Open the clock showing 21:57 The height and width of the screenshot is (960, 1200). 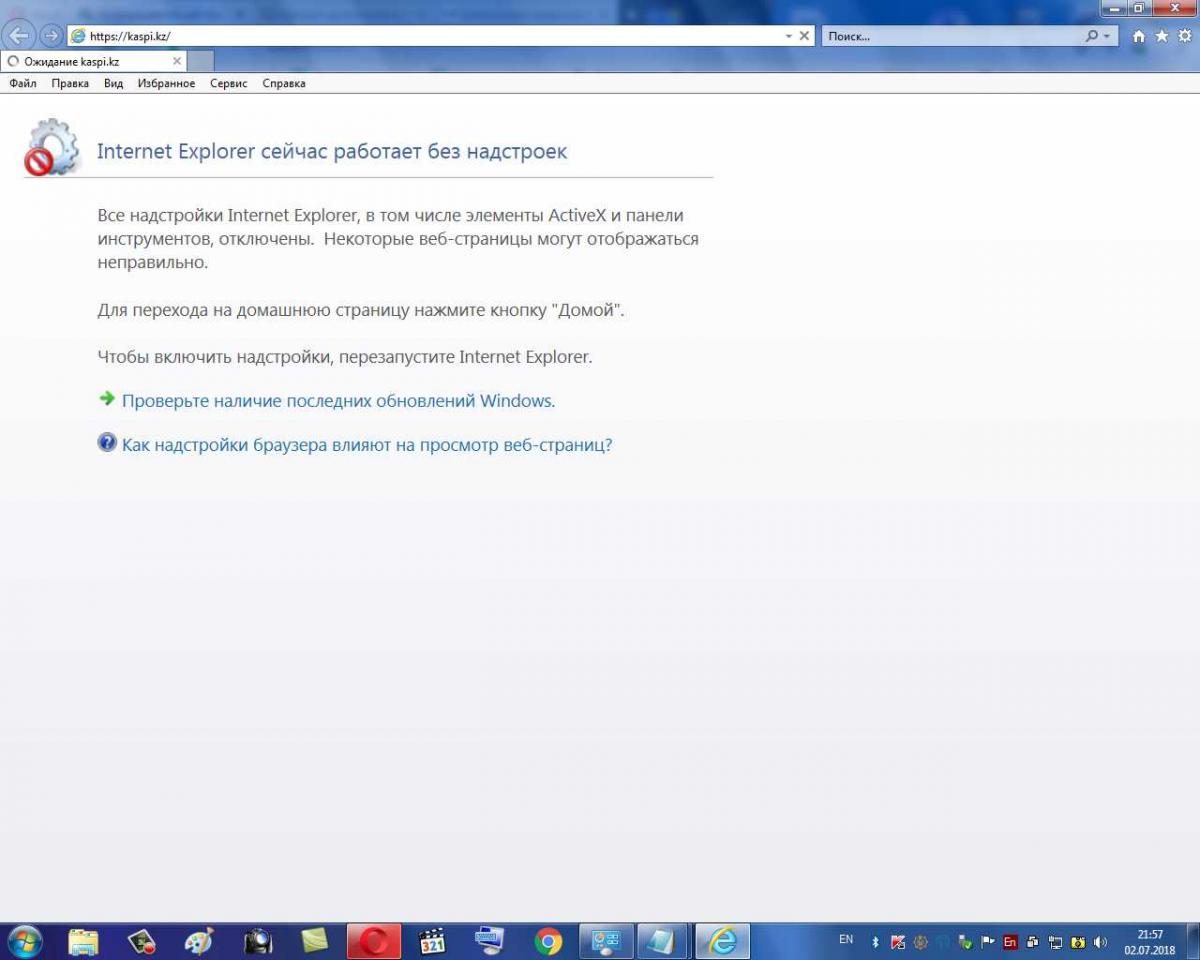(x=1150, y=942)
